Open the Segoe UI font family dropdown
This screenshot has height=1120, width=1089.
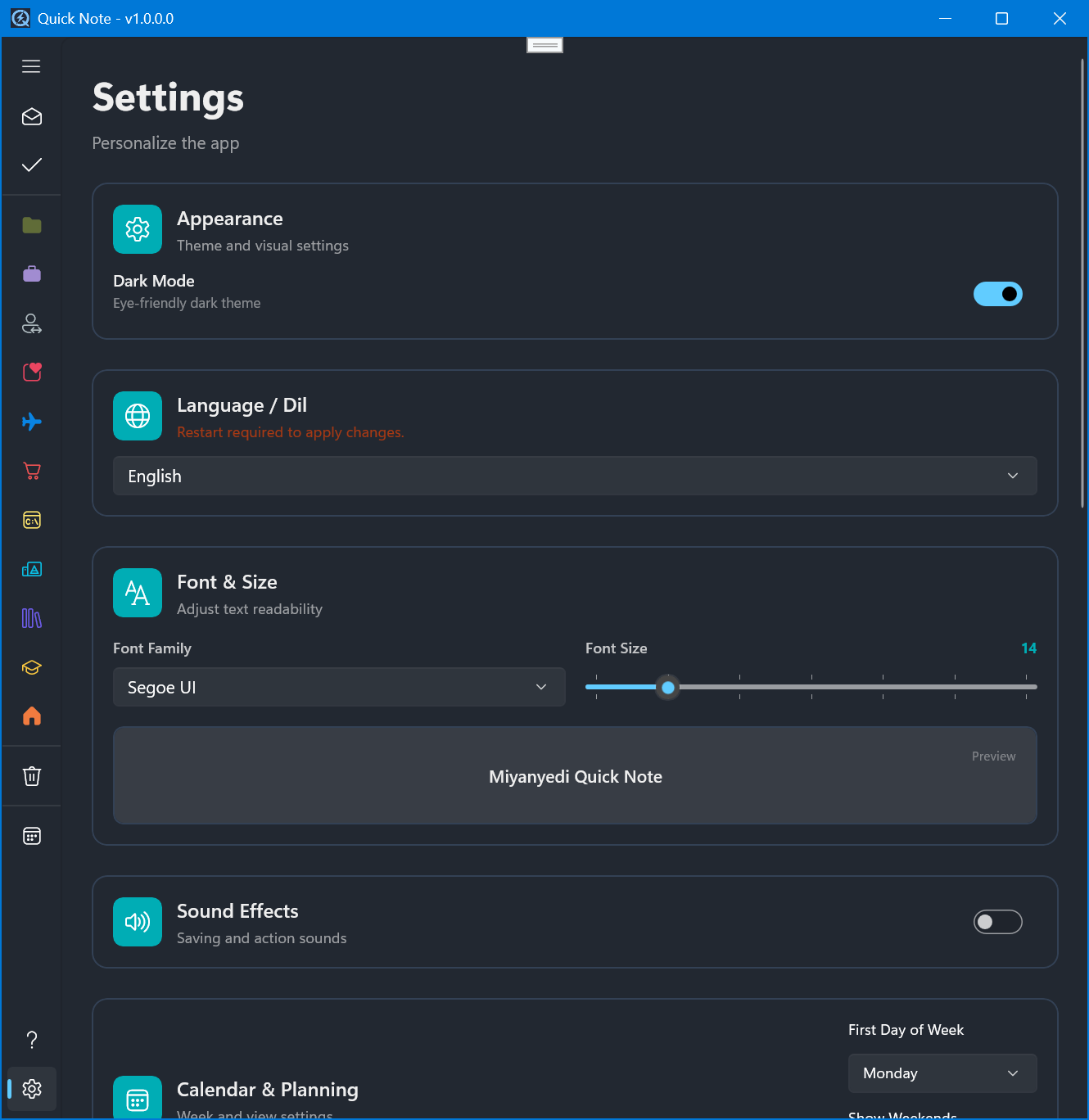(x=339, y=687)
